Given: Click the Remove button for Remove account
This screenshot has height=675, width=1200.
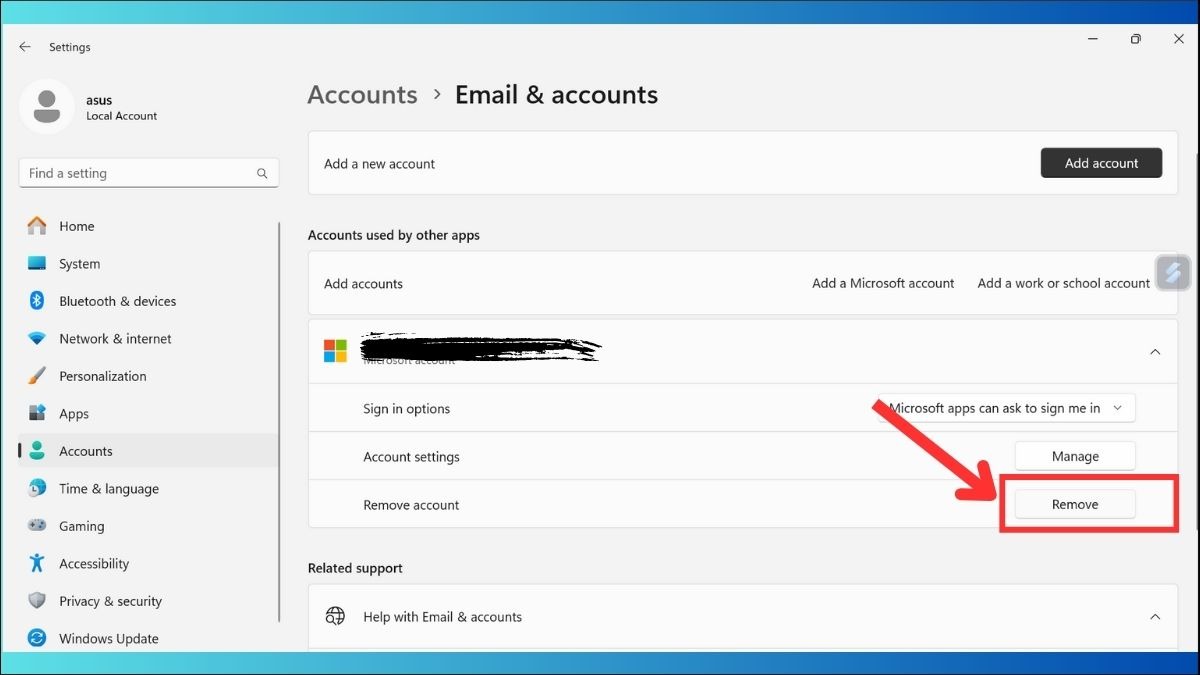Looking at the screenshot, I should pyautogui.click(x=1075, y=504).
